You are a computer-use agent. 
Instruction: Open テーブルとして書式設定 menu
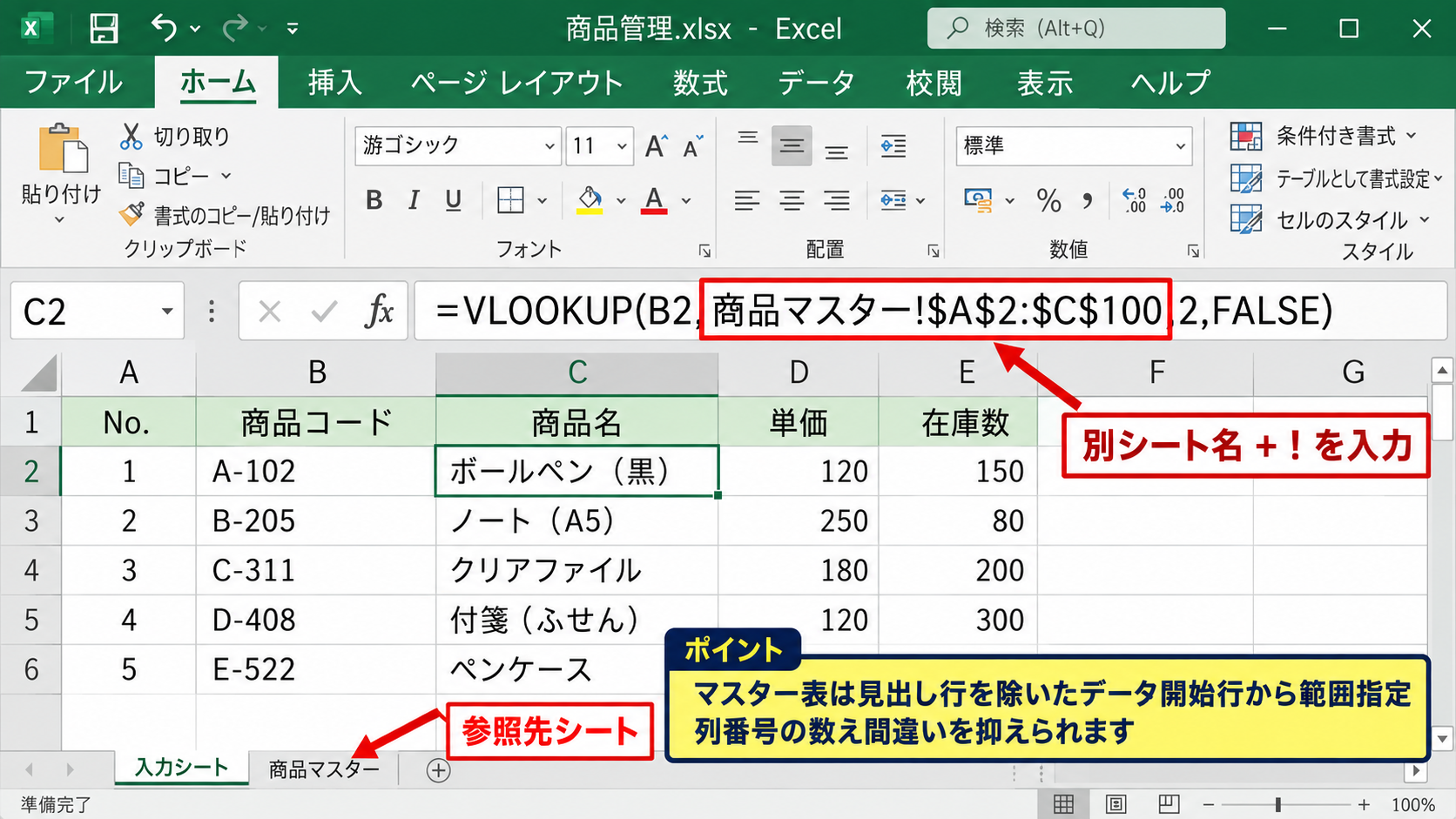click(x=1336, y=178)
